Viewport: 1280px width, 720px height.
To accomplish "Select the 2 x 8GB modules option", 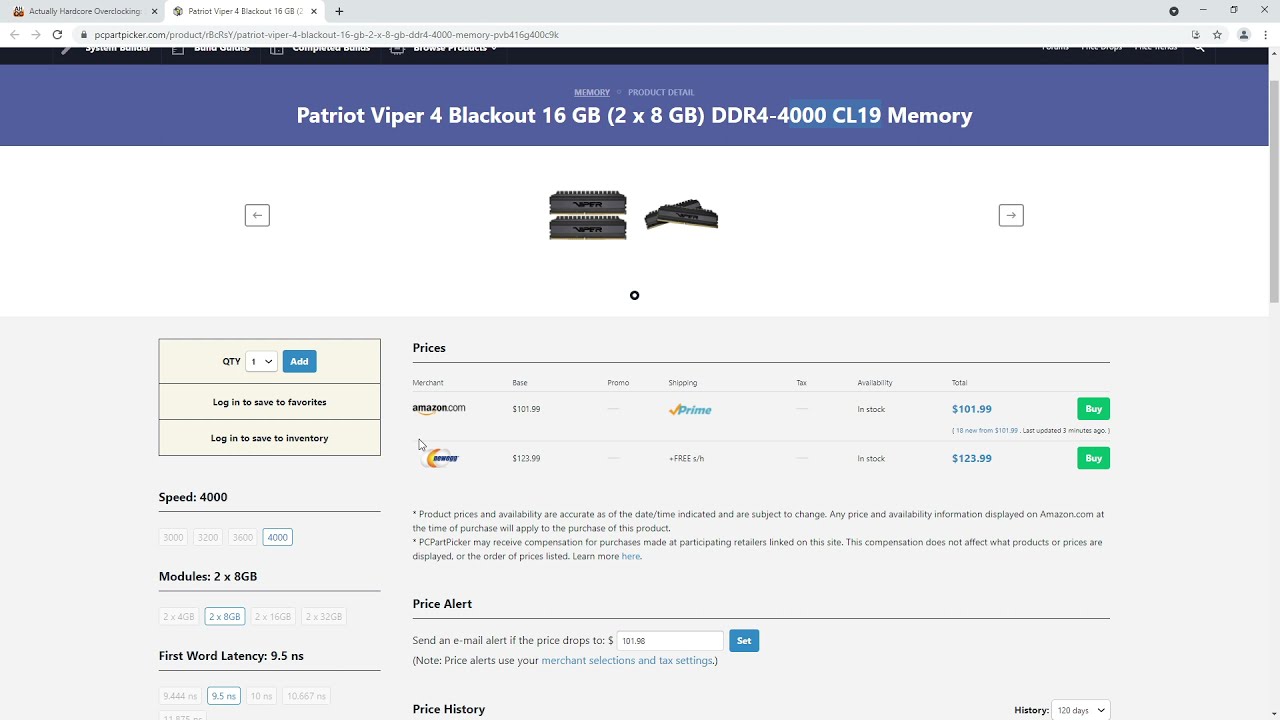I will 225,616.
